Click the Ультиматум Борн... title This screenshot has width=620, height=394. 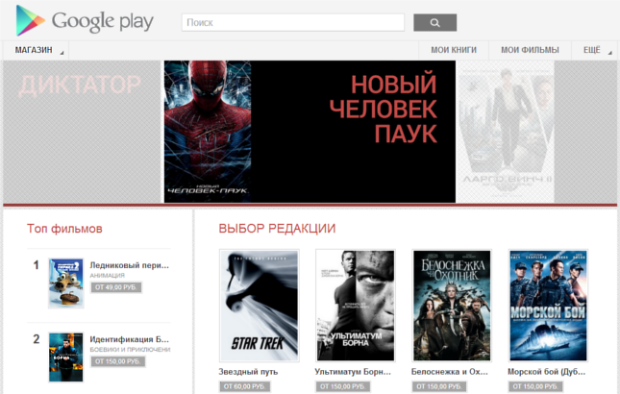pyautogui.click(x=353, y=372)
